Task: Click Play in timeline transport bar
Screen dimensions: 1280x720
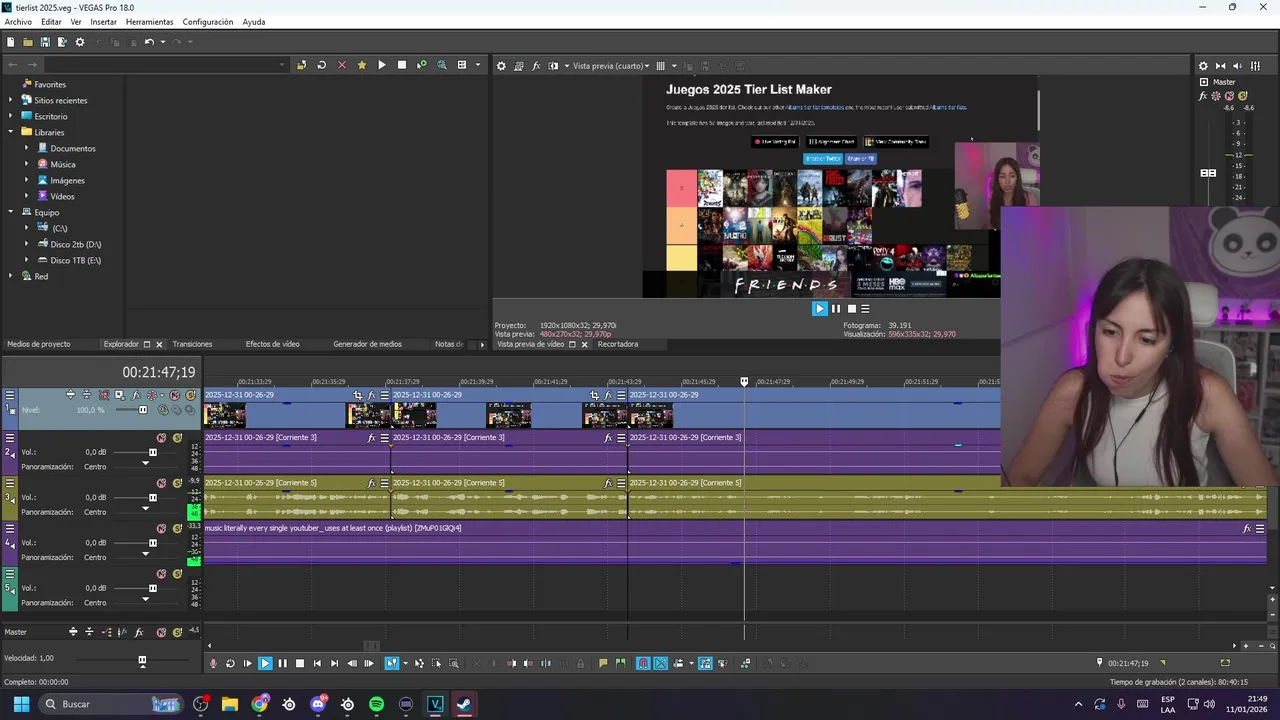Action: [x=265, y=663]
